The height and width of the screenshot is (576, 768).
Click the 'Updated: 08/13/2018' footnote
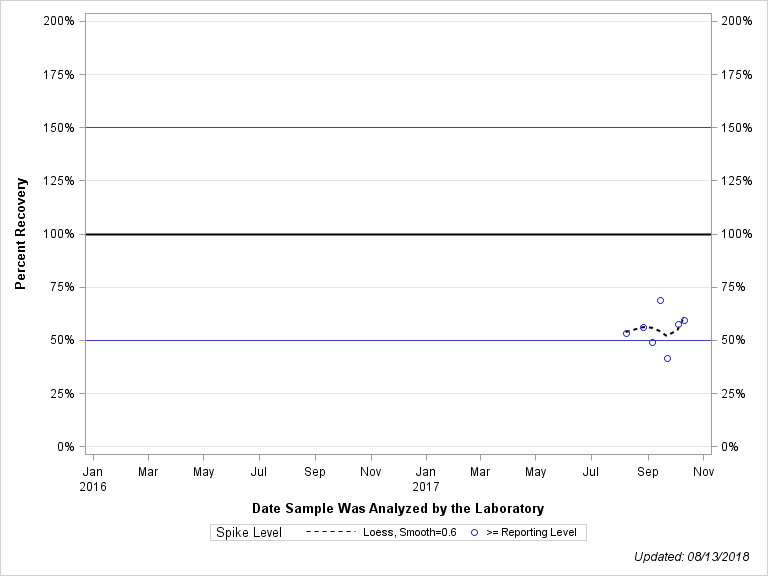(692, 556)
